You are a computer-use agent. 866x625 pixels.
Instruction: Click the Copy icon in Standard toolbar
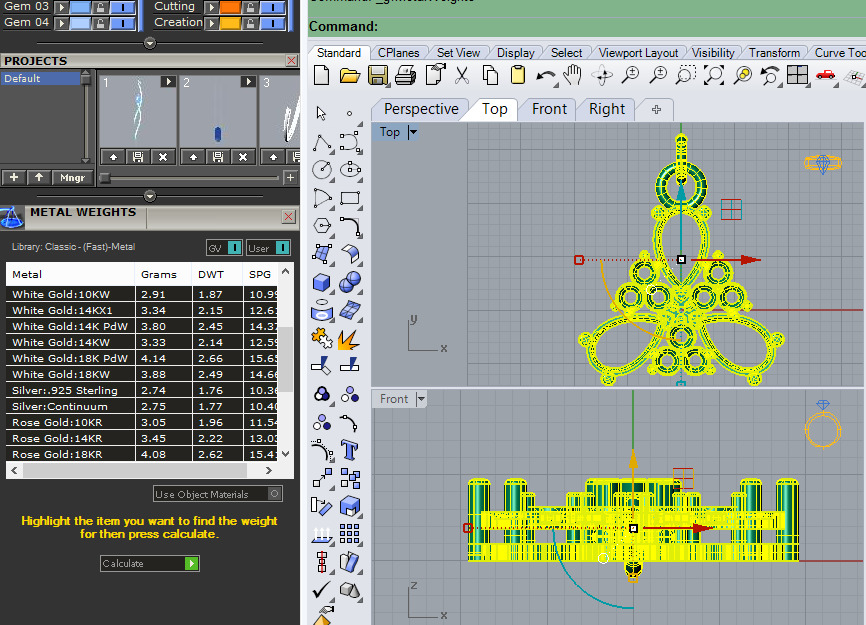(490, 75)
